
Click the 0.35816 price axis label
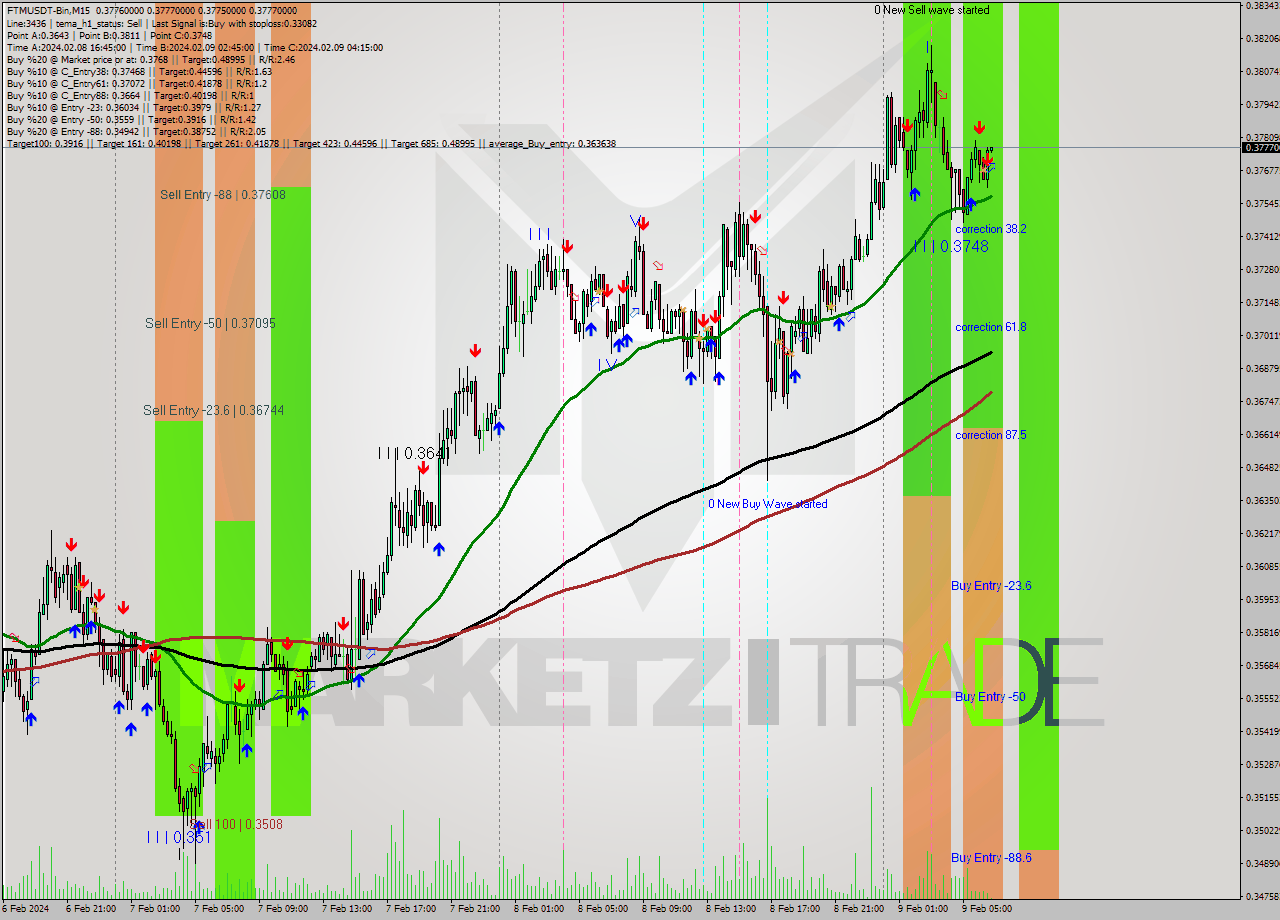click(1261, 632)
